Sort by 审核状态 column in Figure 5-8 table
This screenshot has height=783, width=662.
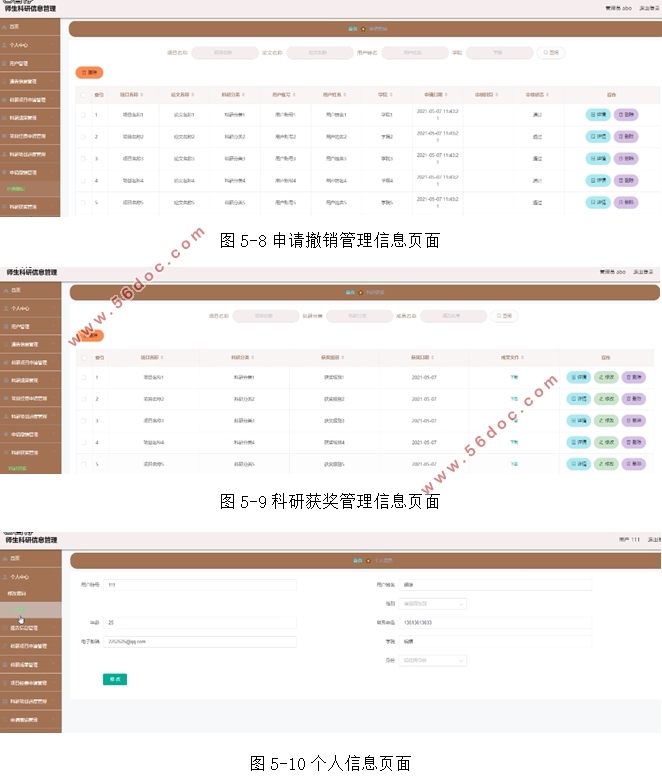click(547, 94)
